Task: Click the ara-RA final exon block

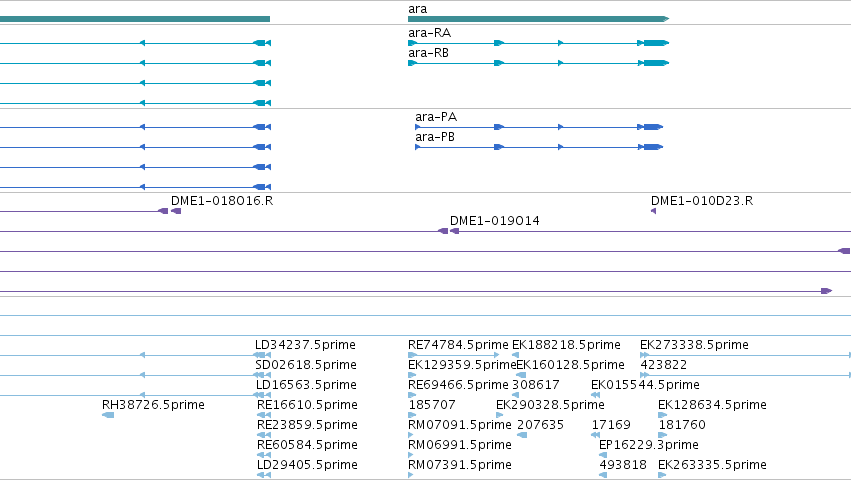Action: (x=656, y=43)
